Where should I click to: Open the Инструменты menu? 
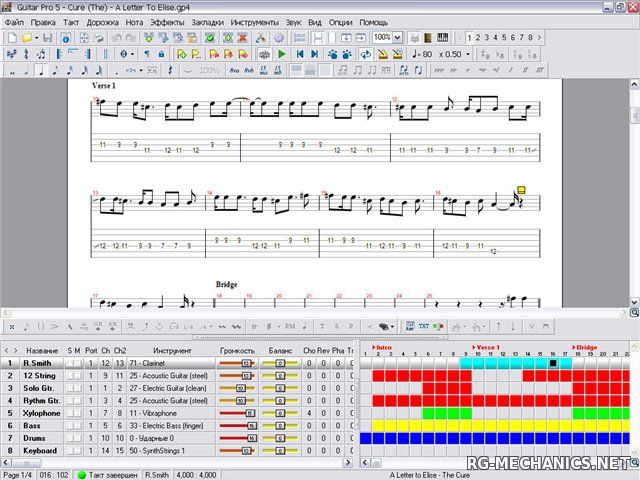click(255, 21)
